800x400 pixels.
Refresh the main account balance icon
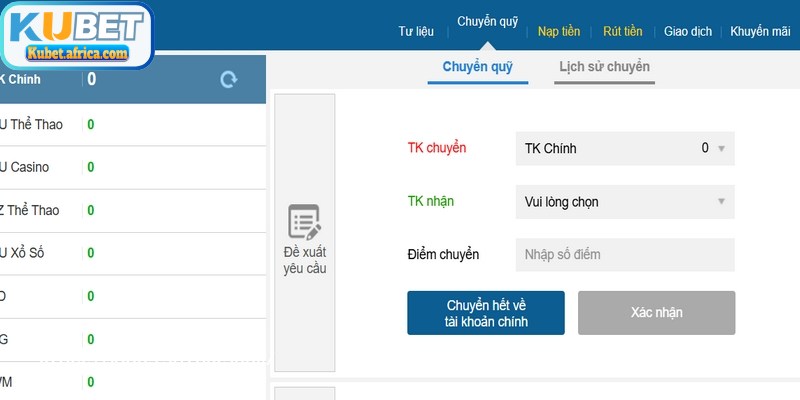[229, 80]
